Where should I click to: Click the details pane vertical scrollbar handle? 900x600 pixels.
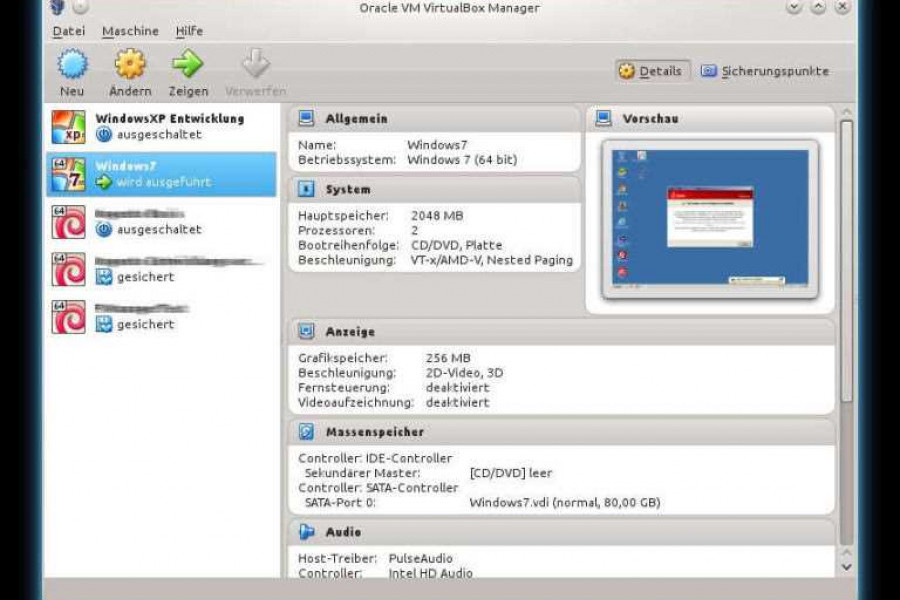[x=846, y=261]
